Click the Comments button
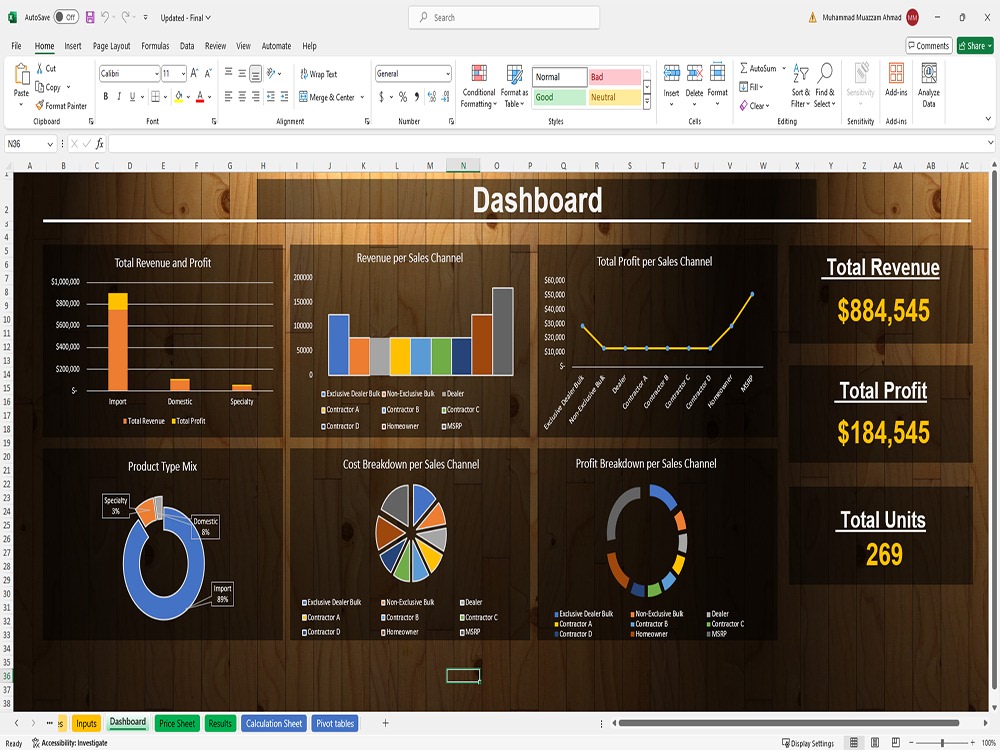 (x=929, y=46)
